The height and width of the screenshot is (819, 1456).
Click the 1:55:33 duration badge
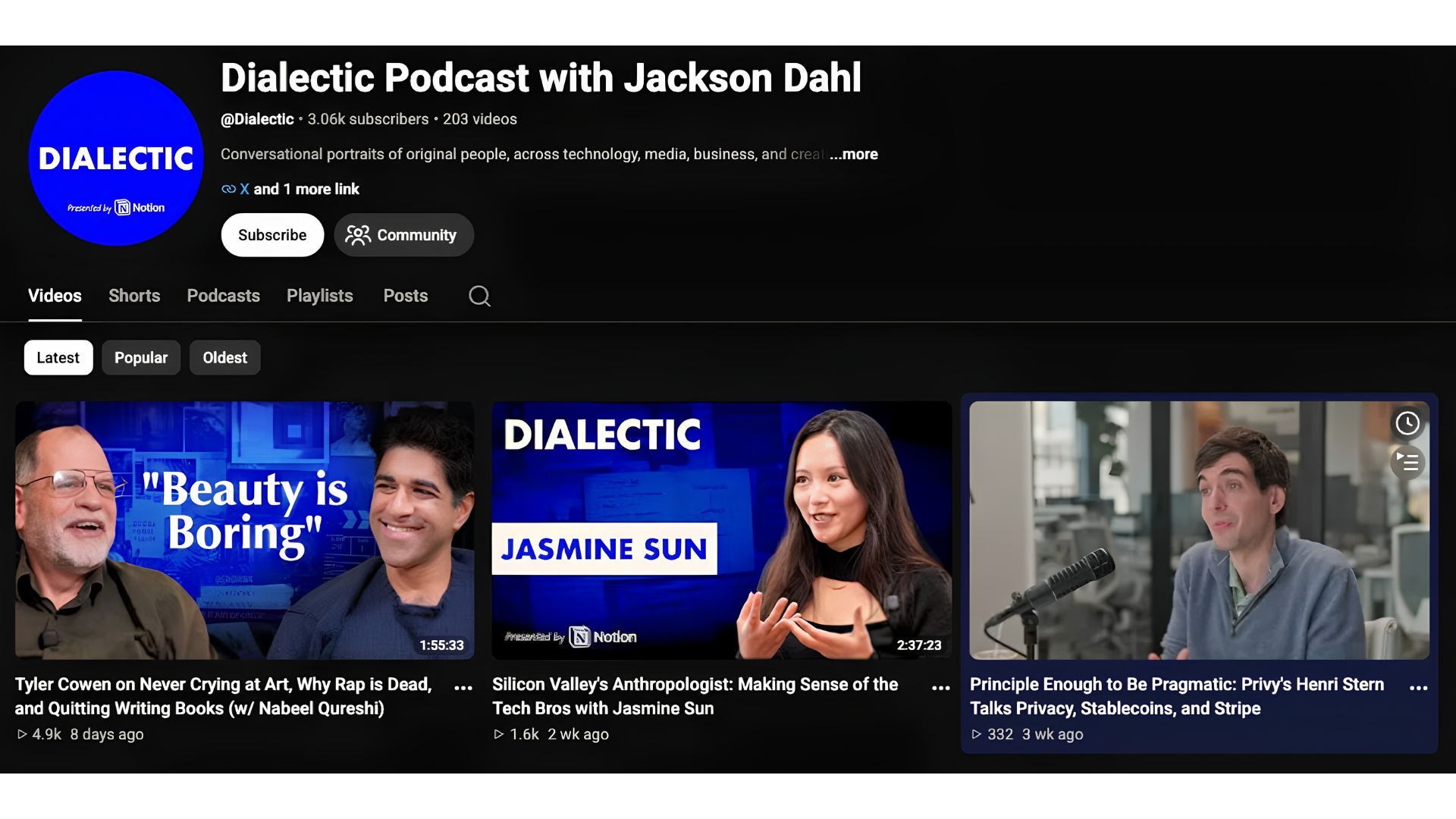pos(441,645)
